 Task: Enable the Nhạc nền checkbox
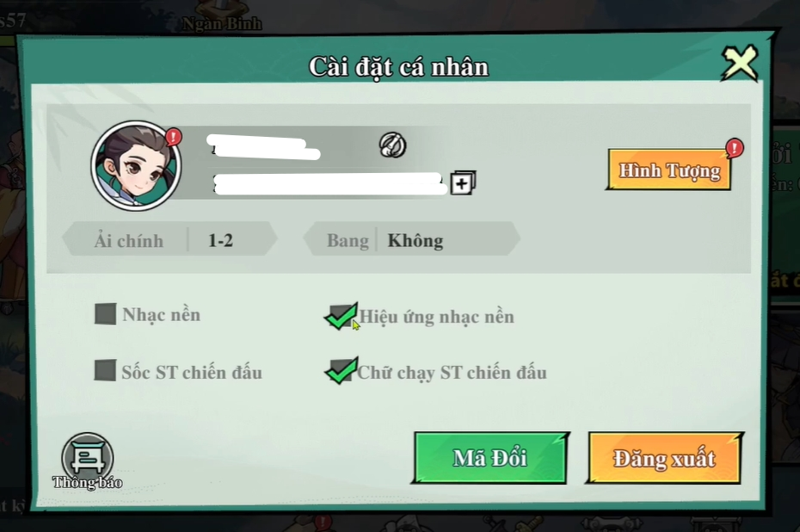(105, 314)
